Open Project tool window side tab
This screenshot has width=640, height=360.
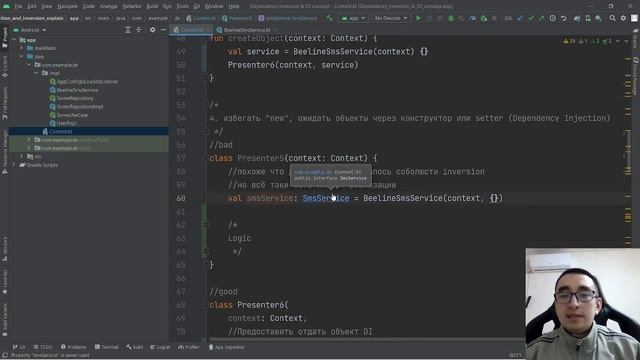[x=4, y=37]
